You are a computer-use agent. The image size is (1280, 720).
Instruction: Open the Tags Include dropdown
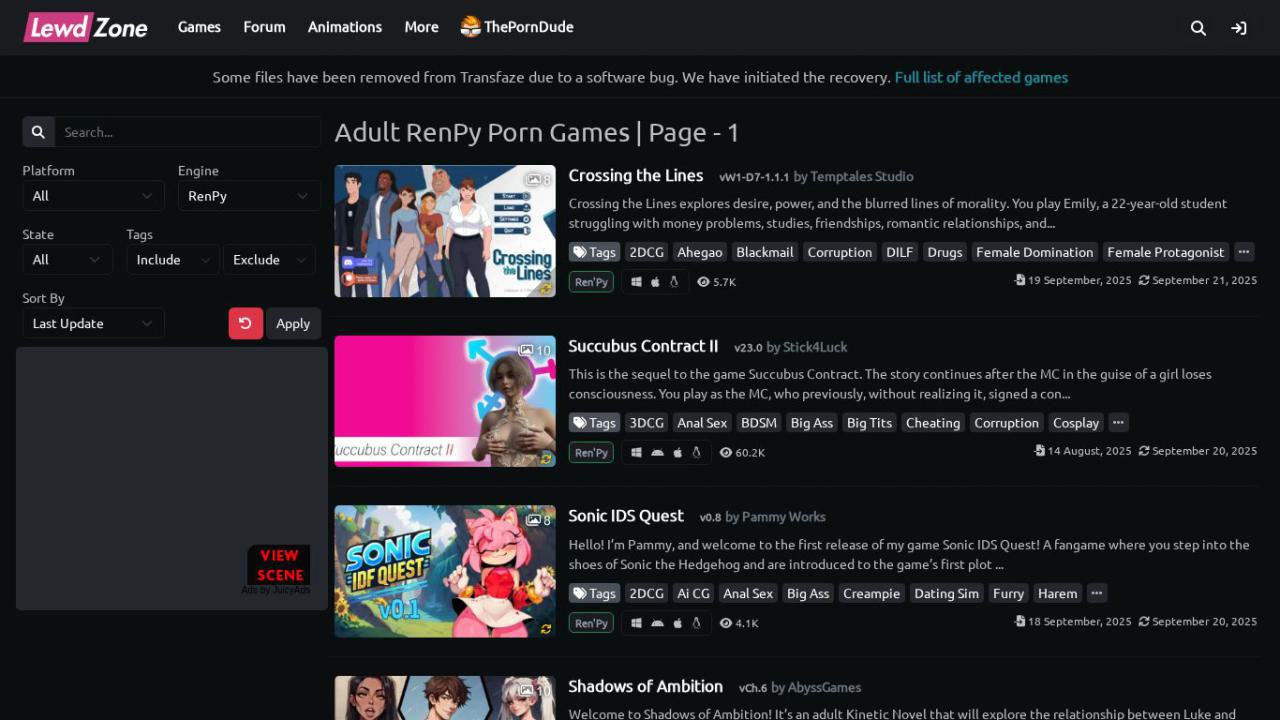click(x=172, y=260)
